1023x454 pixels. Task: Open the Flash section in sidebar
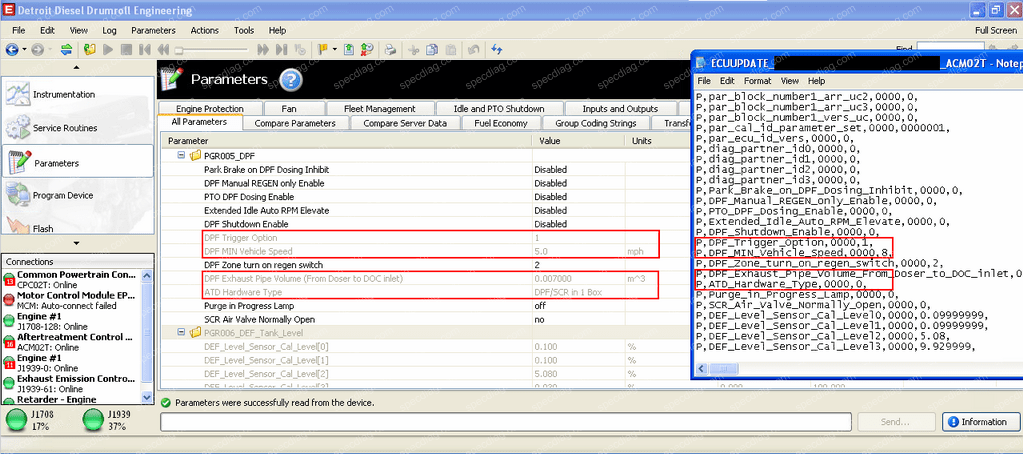tap(78, 226)
